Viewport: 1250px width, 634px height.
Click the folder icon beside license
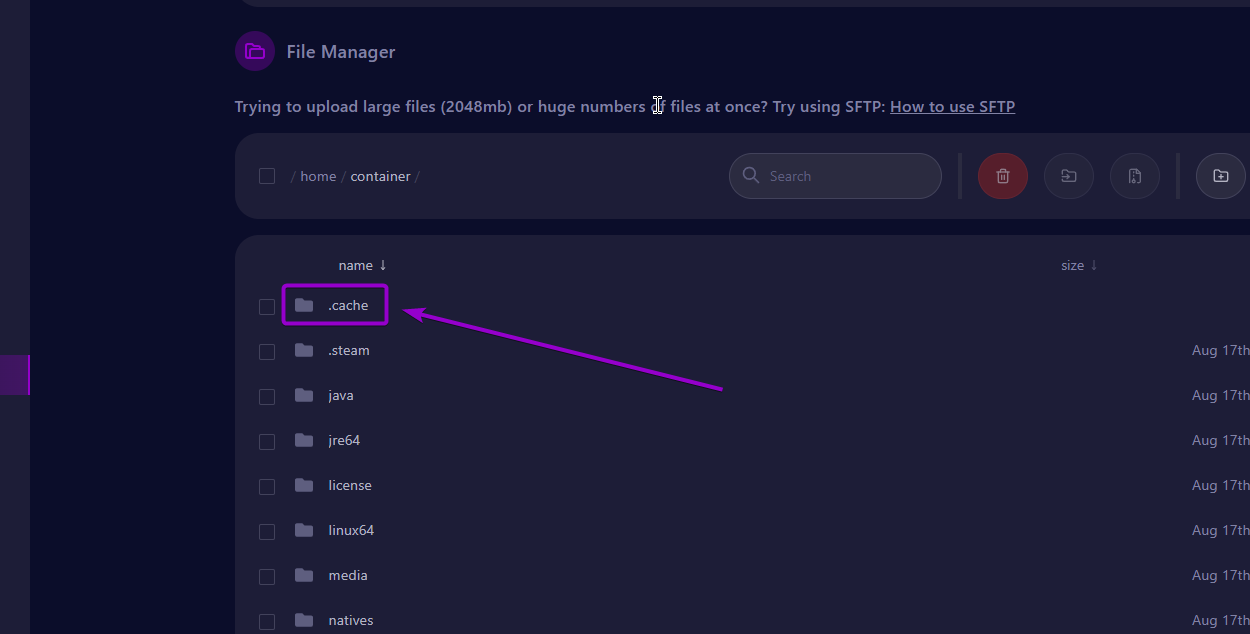pos(304,485)
